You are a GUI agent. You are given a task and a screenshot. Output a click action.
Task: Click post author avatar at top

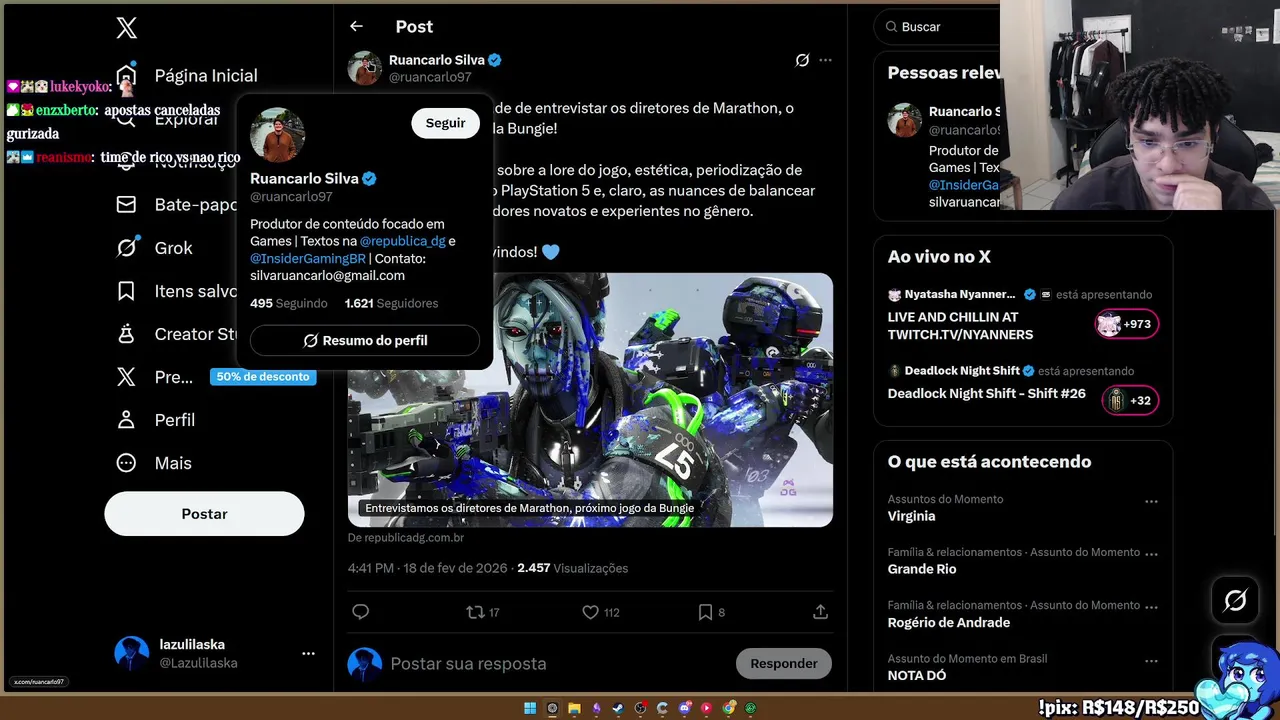click(365, 68)
